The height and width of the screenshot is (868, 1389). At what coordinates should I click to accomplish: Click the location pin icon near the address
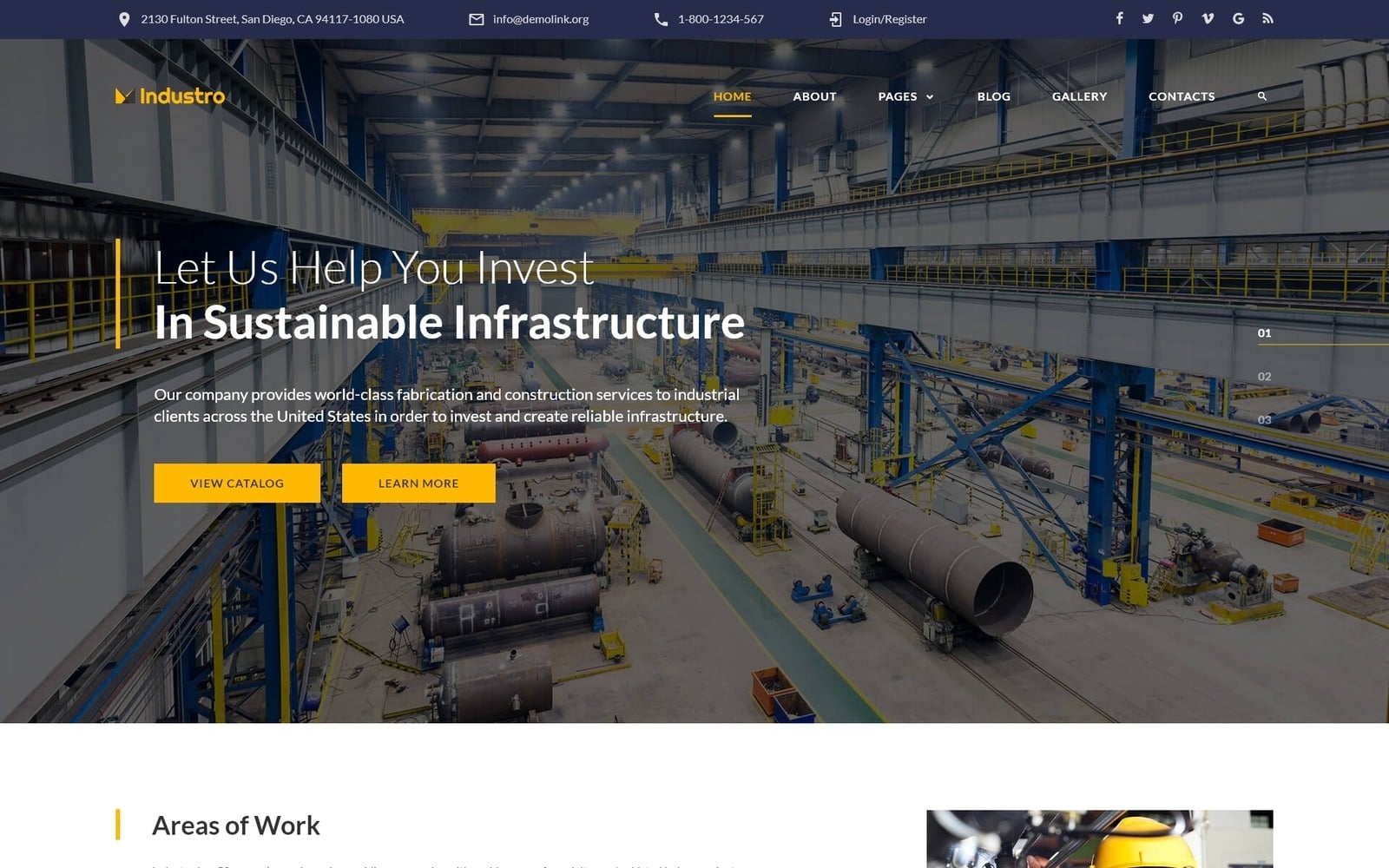tap(127, 17)
